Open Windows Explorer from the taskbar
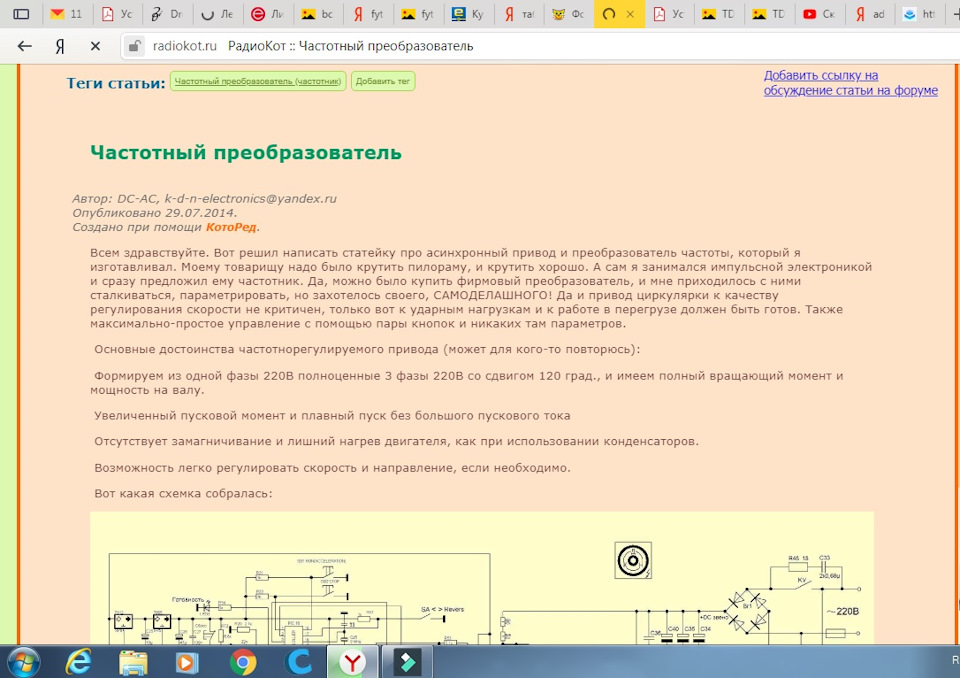Viewport: 960px width, 678px height. [133, 662]
